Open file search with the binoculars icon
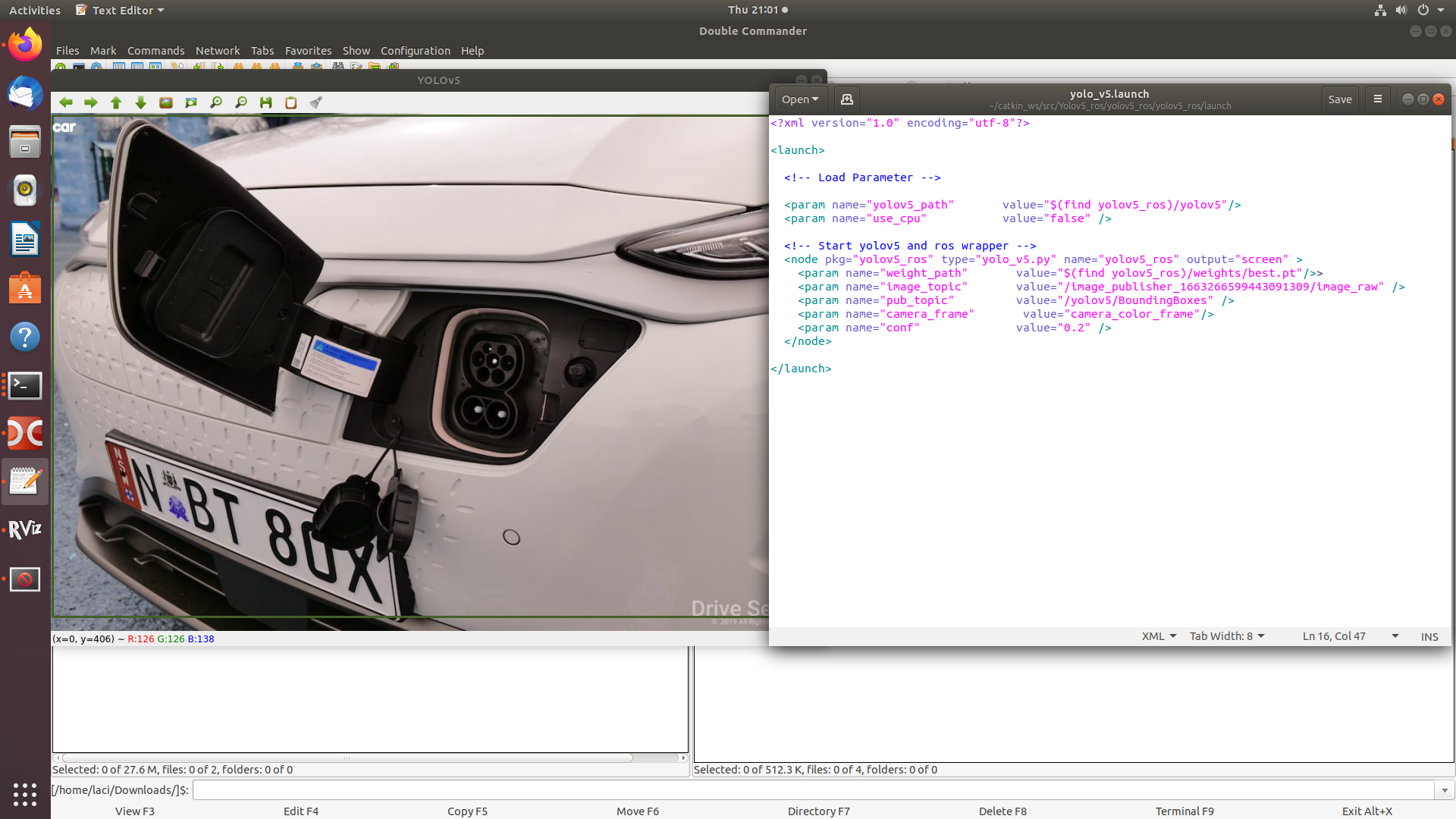 click(x=337, y=67)
